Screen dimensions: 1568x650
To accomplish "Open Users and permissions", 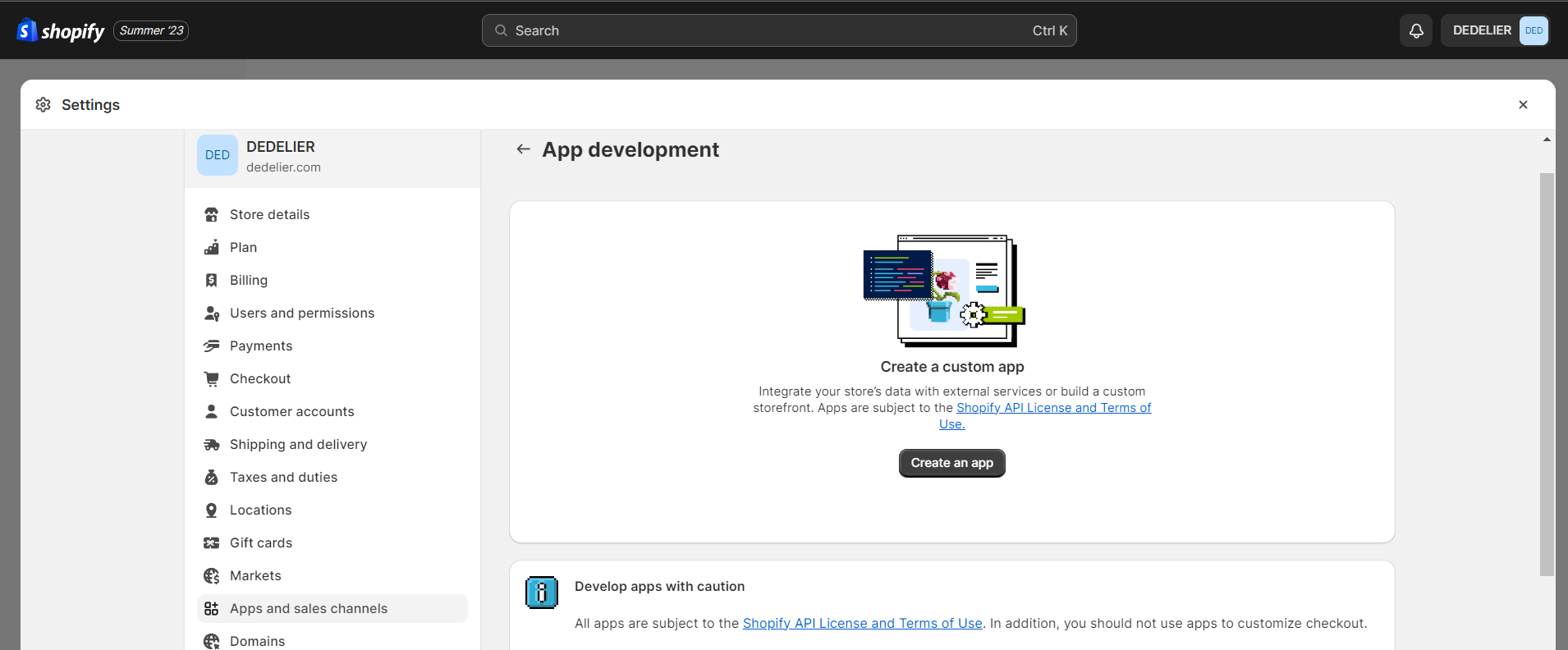I will click(332, 313).
